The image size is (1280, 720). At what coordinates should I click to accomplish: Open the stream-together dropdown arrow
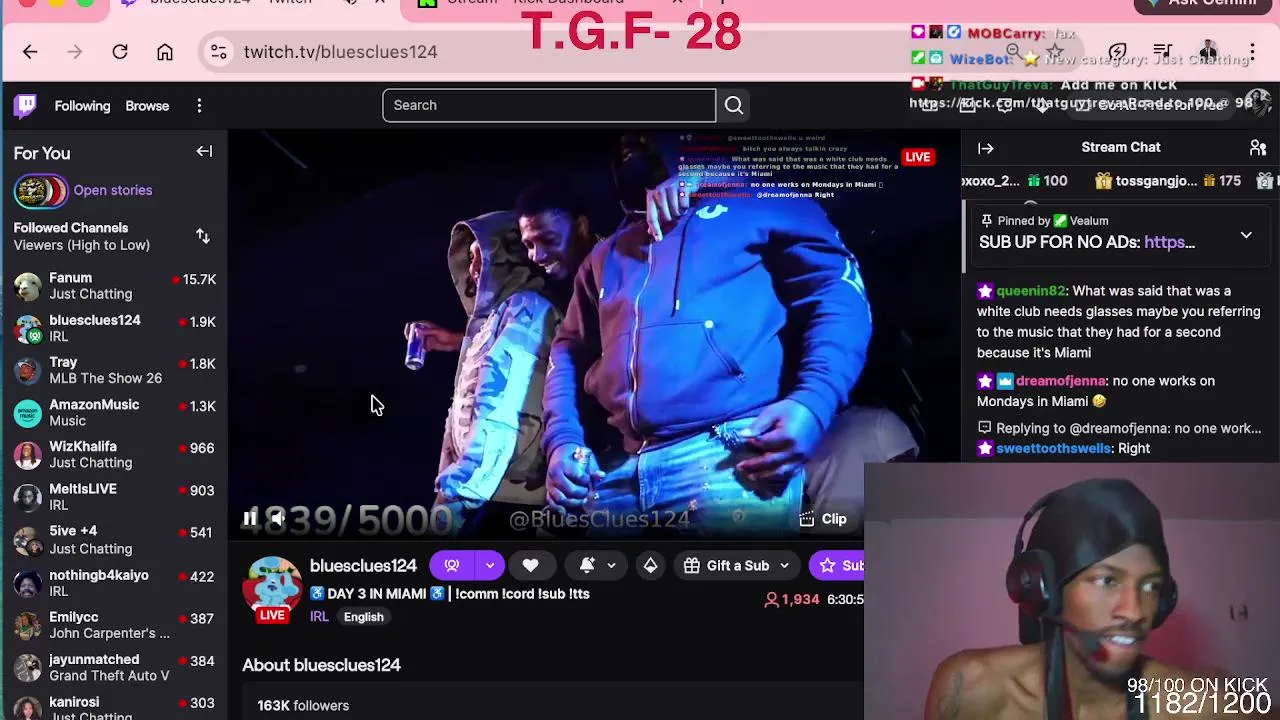[x=490, y=566]
